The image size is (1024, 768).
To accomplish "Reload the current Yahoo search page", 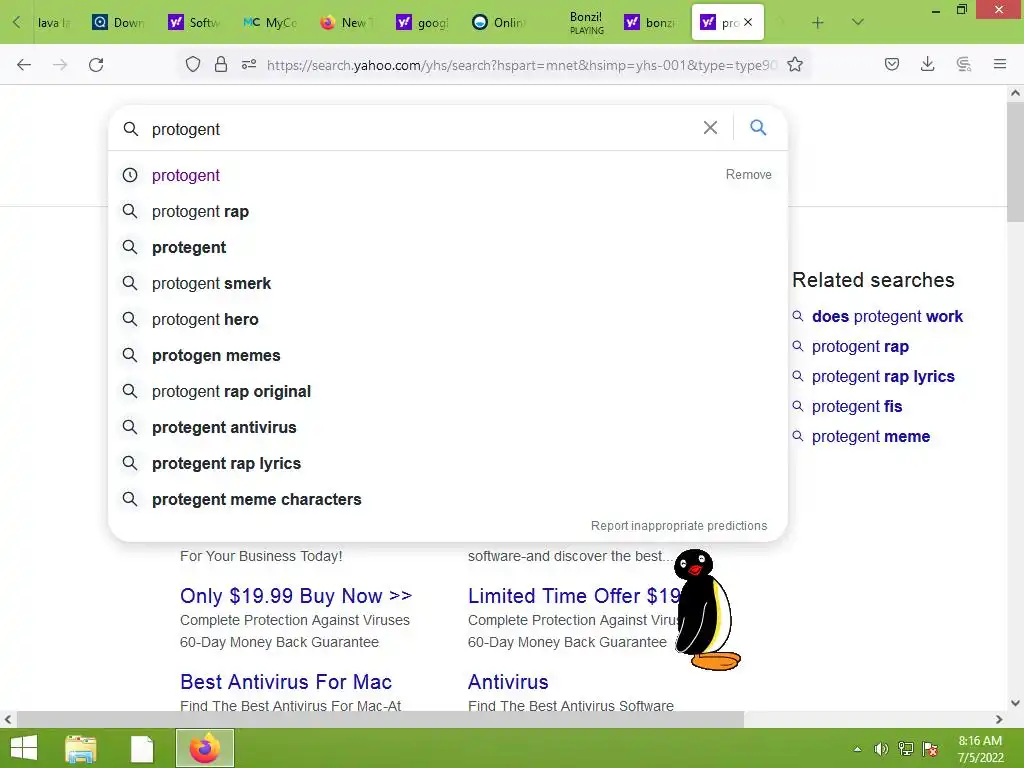I will pyautogui.click(x=96, y=64).
